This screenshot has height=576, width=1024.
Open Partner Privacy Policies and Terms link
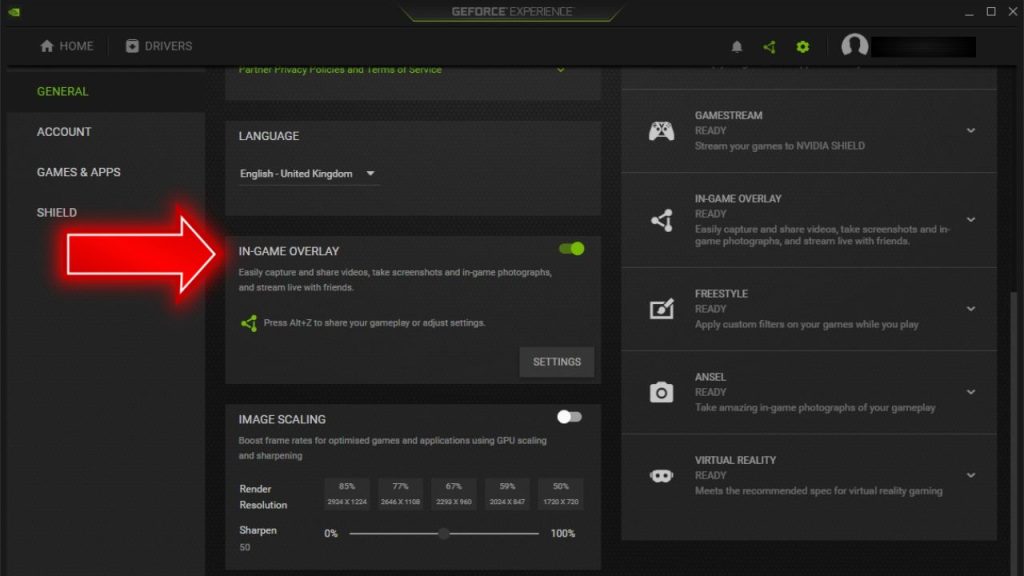tap(340, 70)
